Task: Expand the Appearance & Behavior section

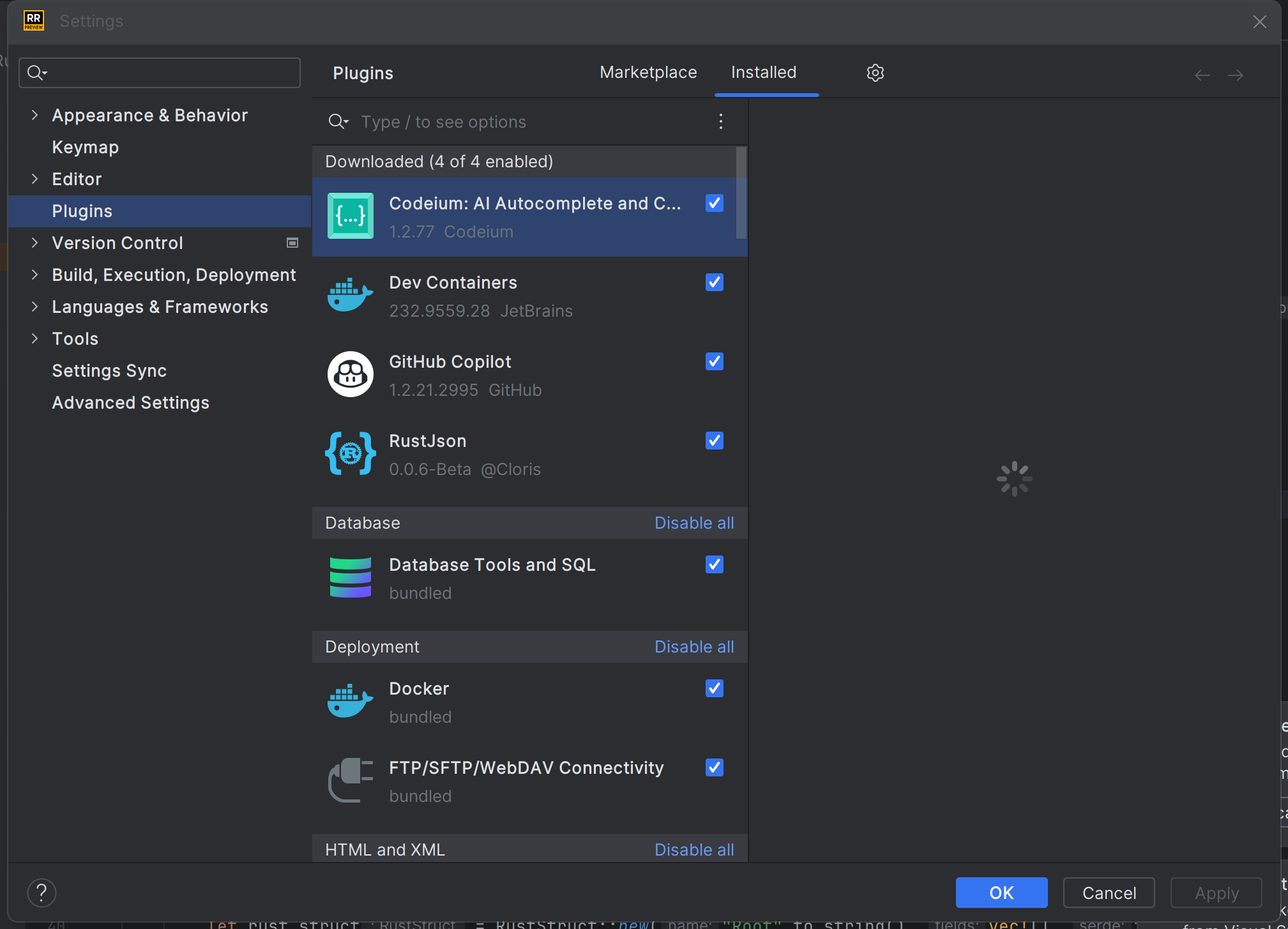Action: [x=35, y=115]
